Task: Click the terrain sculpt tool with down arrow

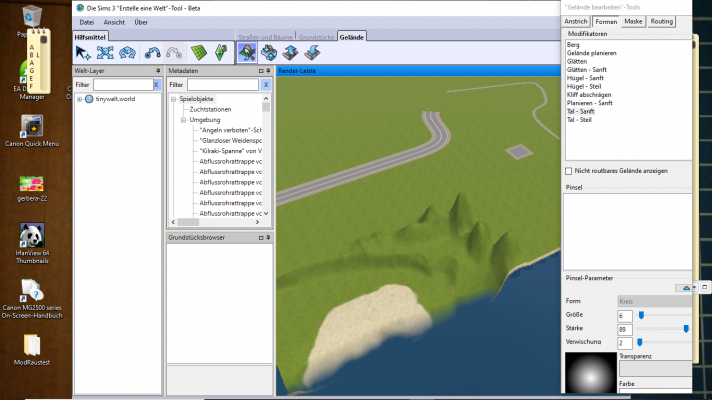Action: pos(269,53)
